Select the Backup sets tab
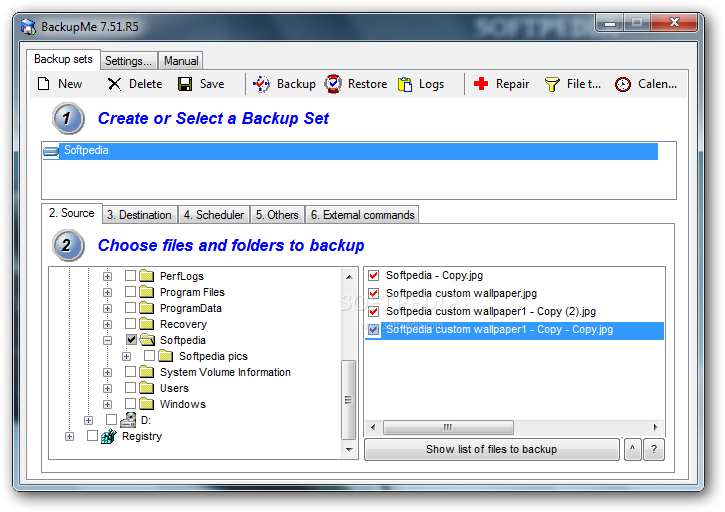The height and width of the screenshot is (512, 725). tap(63, 59)
